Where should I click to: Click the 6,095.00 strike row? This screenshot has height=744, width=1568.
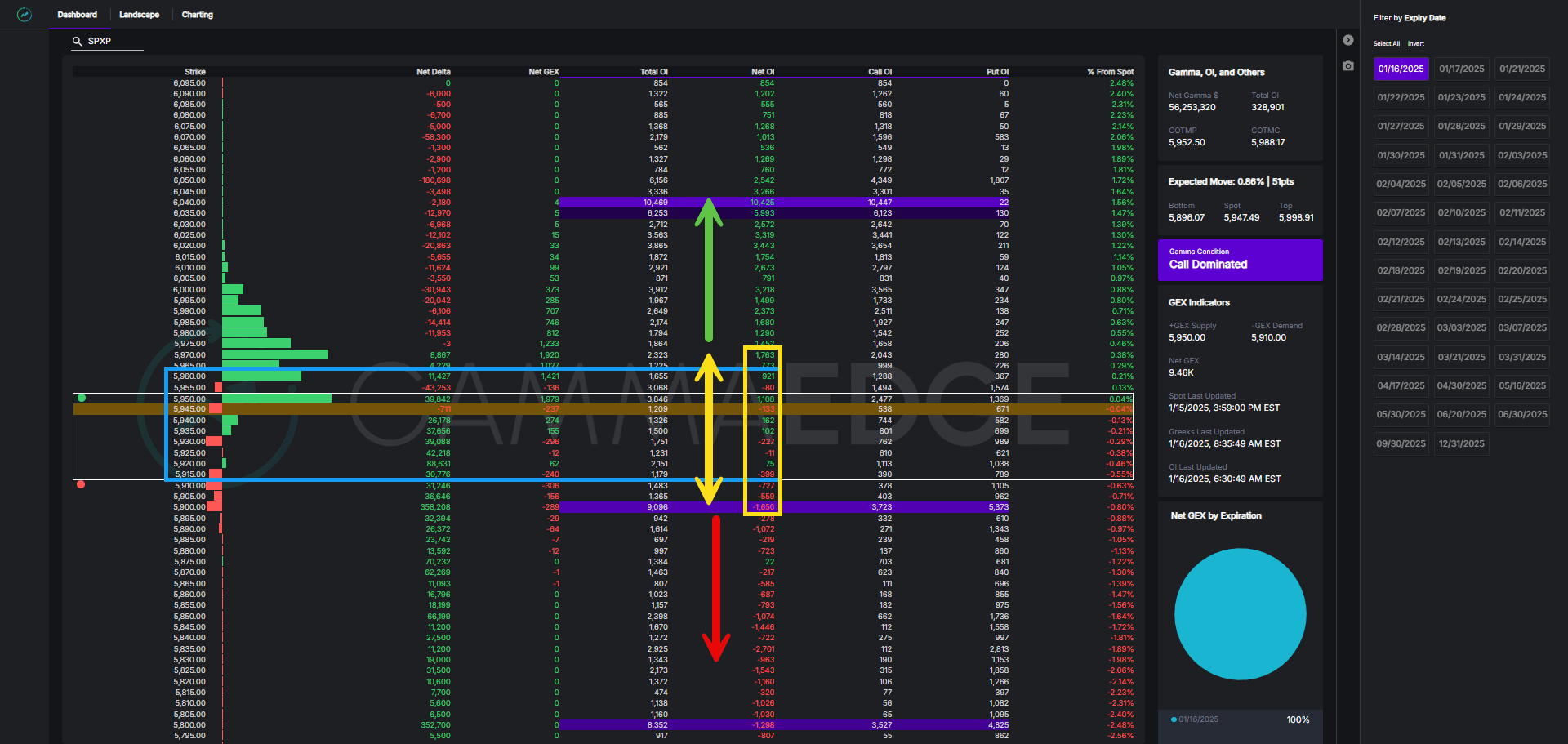[x=604, y=83]
